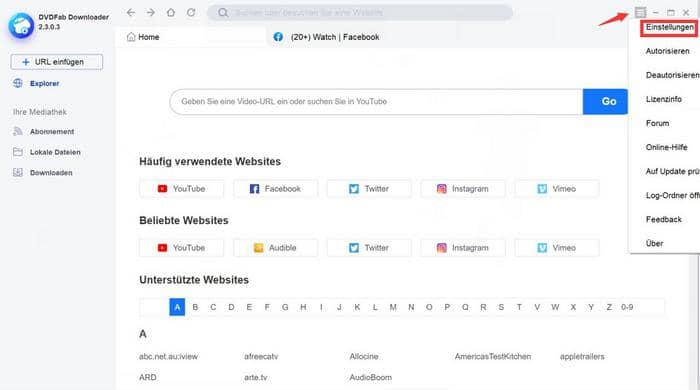Click the Downloaden sidebar icon
This screenshot has width=700, height=390.
click(x=18, y=172)
